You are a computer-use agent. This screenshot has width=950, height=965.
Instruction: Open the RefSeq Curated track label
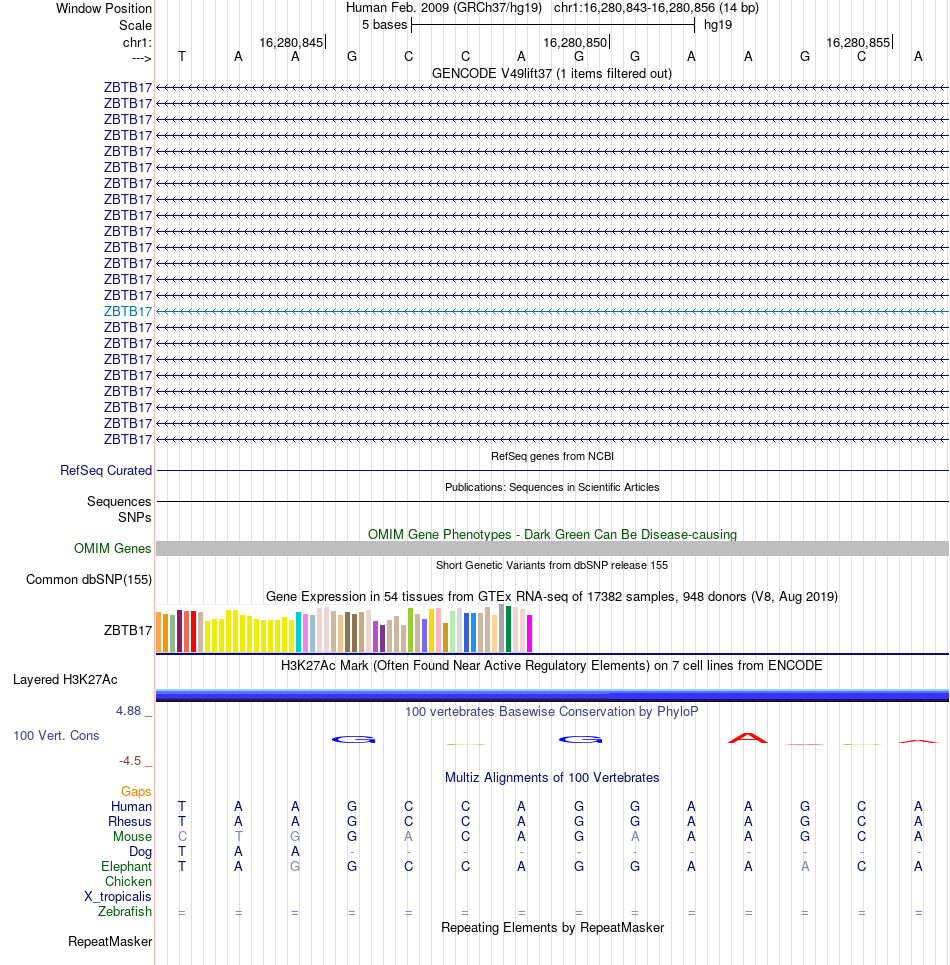click(x=106, y=470)
